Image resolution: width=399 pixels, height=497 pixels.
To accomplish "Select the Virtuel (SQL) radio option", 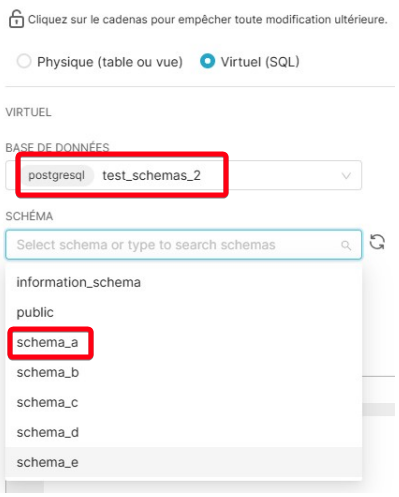I will (x=207, y=61).
